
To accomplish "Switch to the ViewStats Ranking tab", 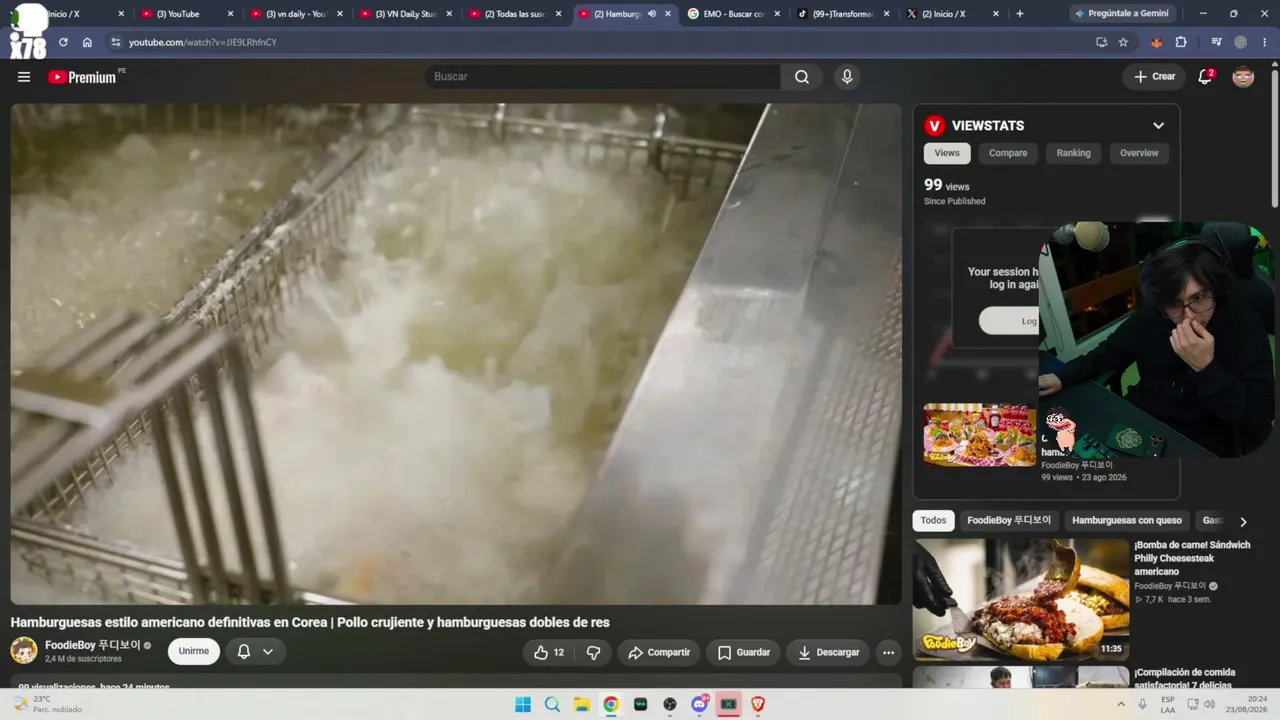I will pyautogui.click(x=1073, y=153).
